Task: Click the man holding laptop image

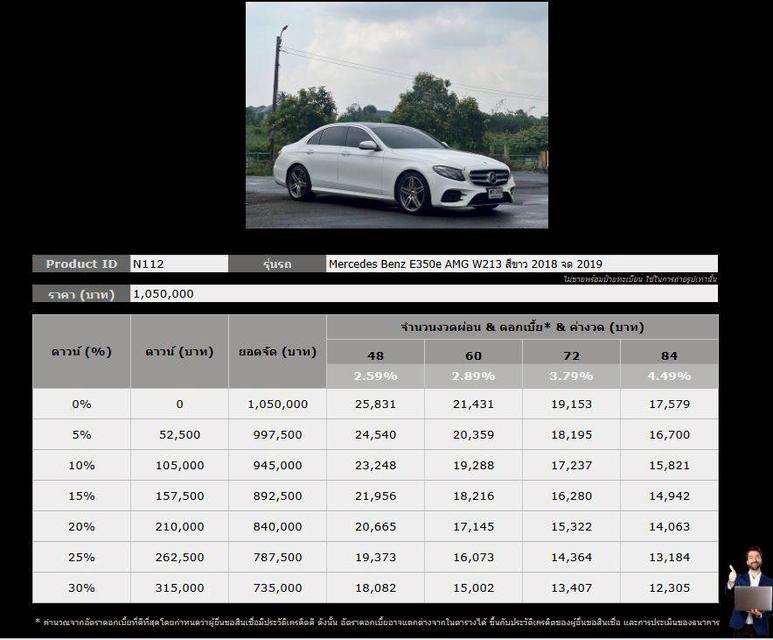Action: click(x=750, y=590)
